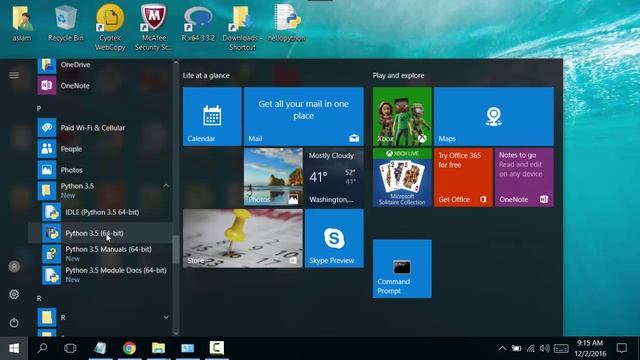Open the OneNote Notes to go tile

point(524,177)
